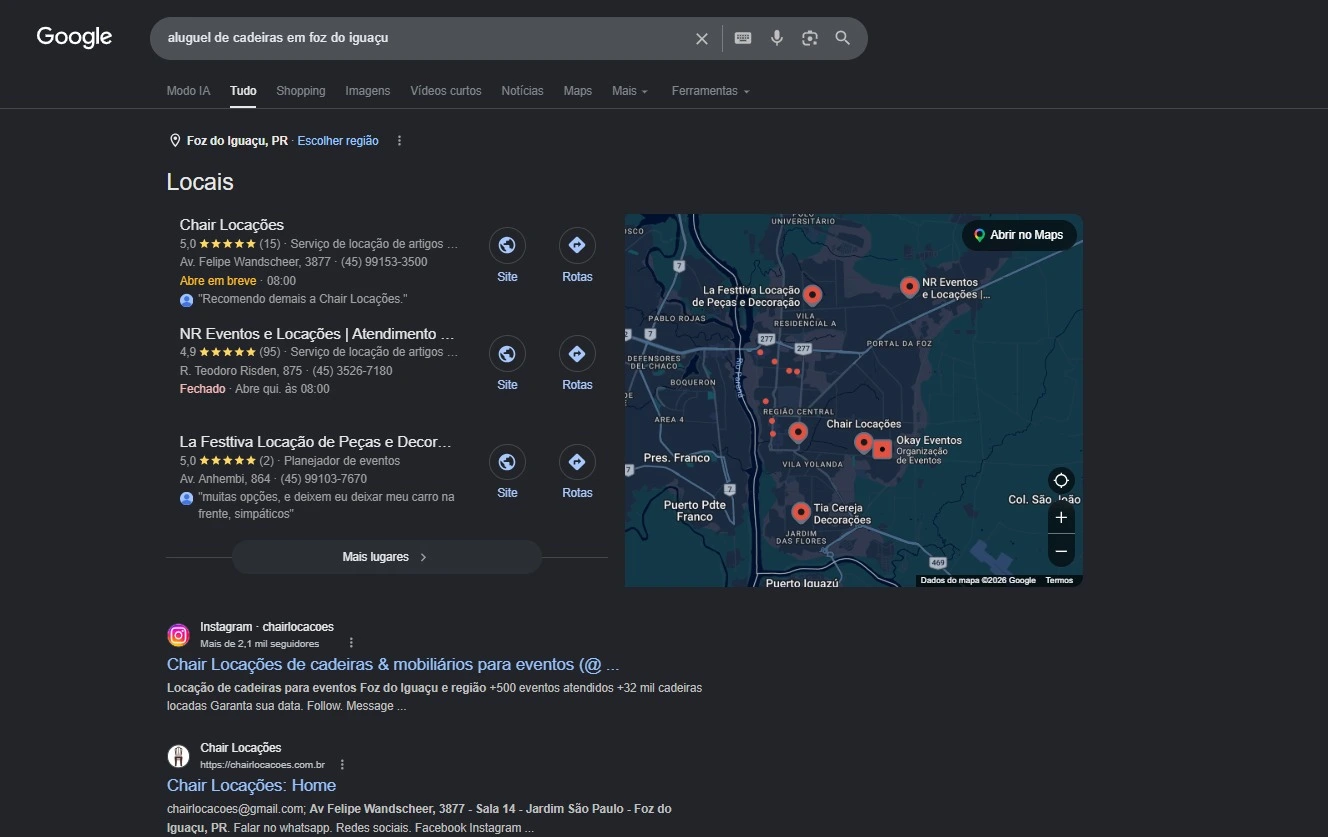The width and height of the screenshot is (1328, 837).
Task: Expand the Mais dropdown in search tabs
Action: click(630, 91)
